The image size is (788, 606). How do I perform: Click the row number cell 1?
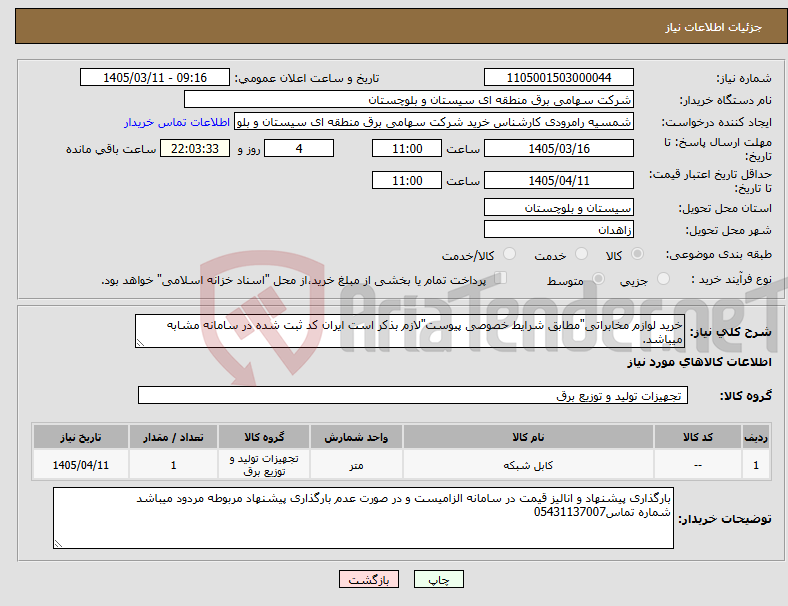[x=756, y=465]
